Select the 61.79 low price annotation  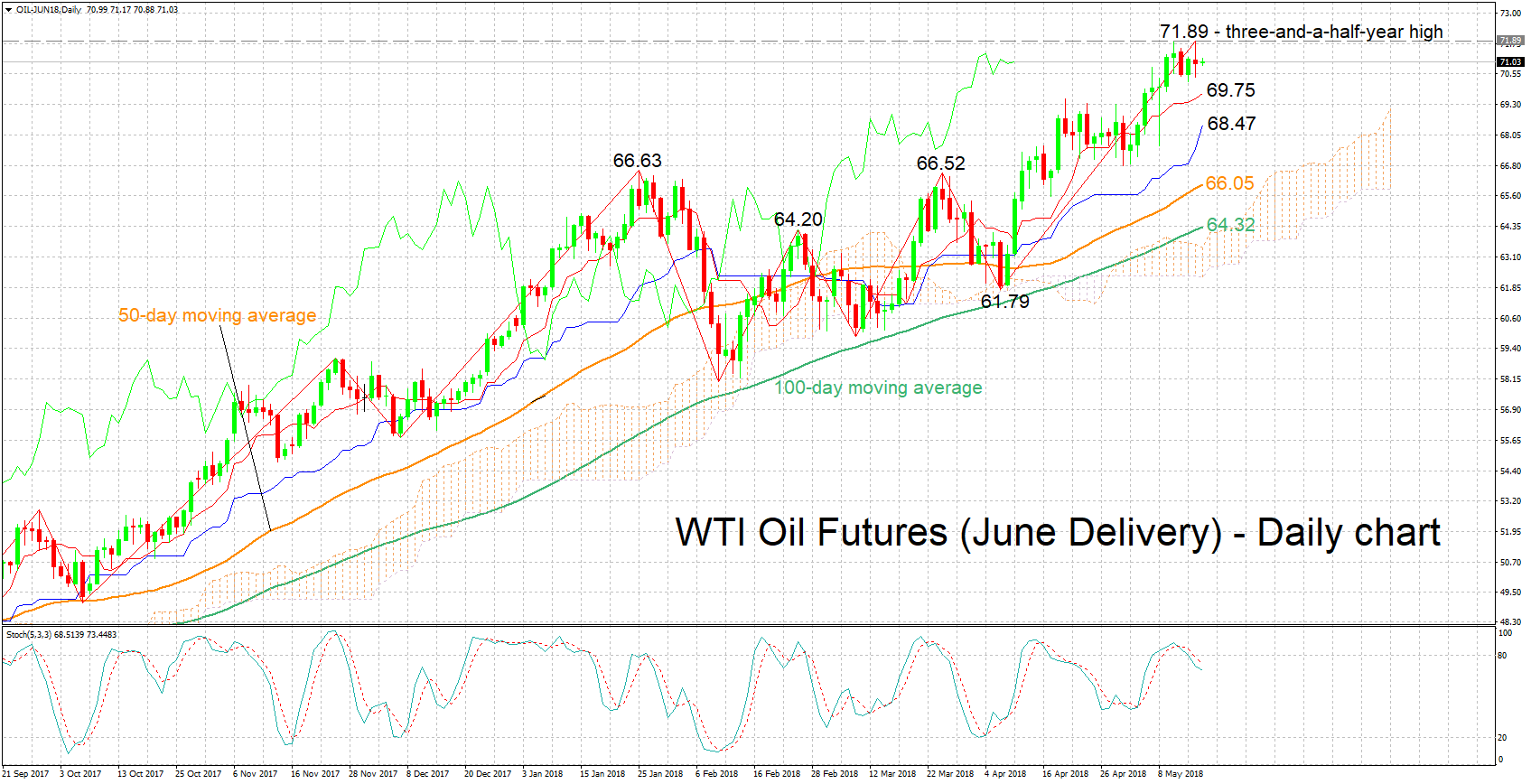(1004, 302)
